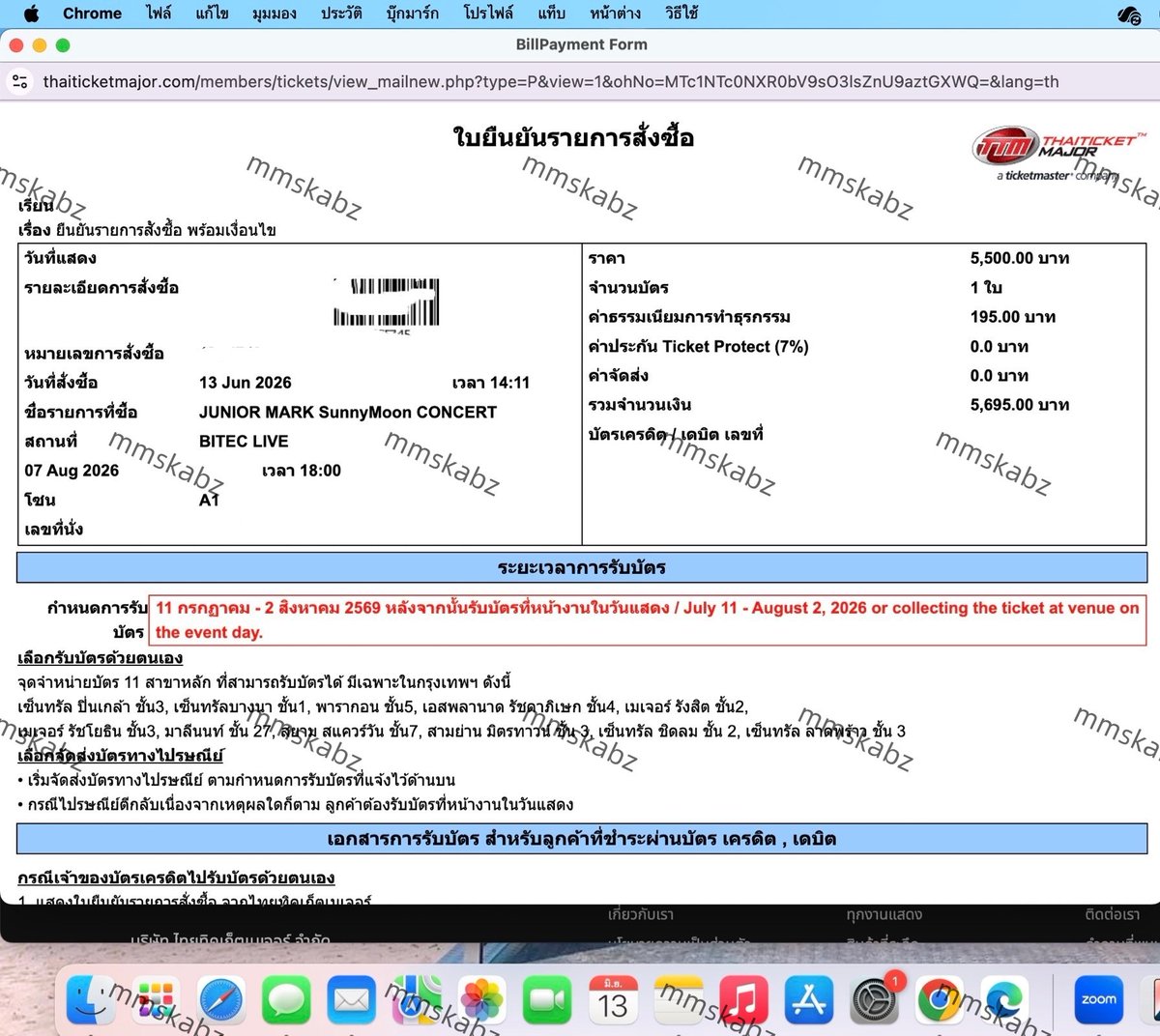
Task: Click the ThaiTicketMajor logo
Action: point(1058,155)
